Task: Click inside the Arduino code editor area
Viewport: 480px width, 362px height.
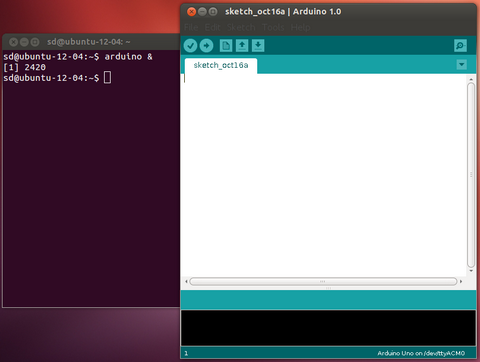Action: pyautogui.click(x=323, y=175)
